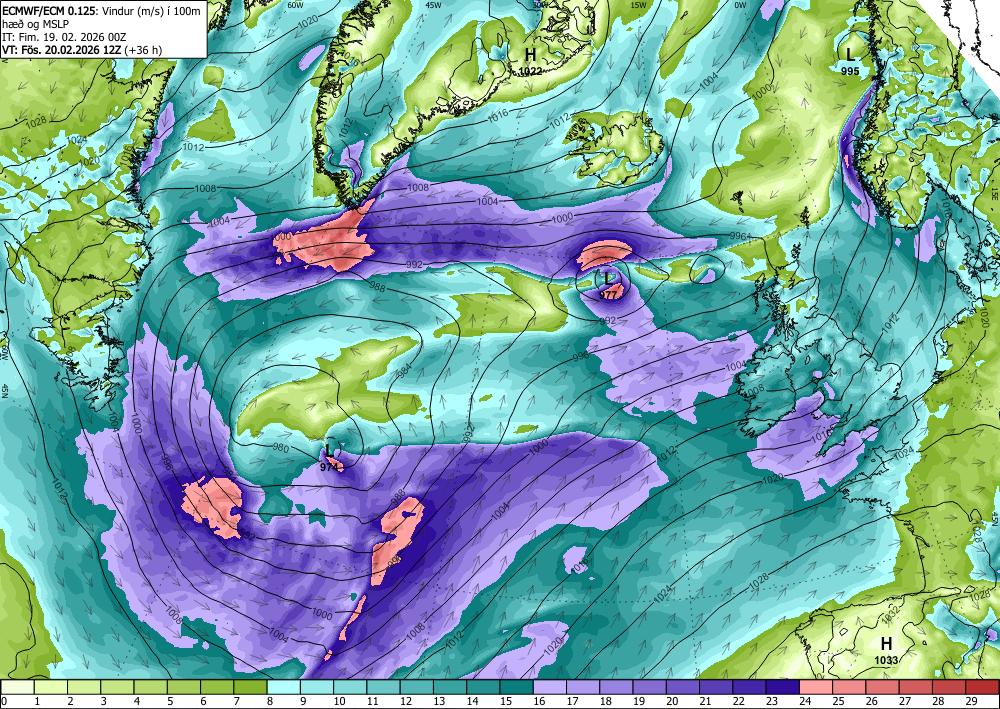
Task: Click the red legend swatch labeled 29
Action: 983,687
